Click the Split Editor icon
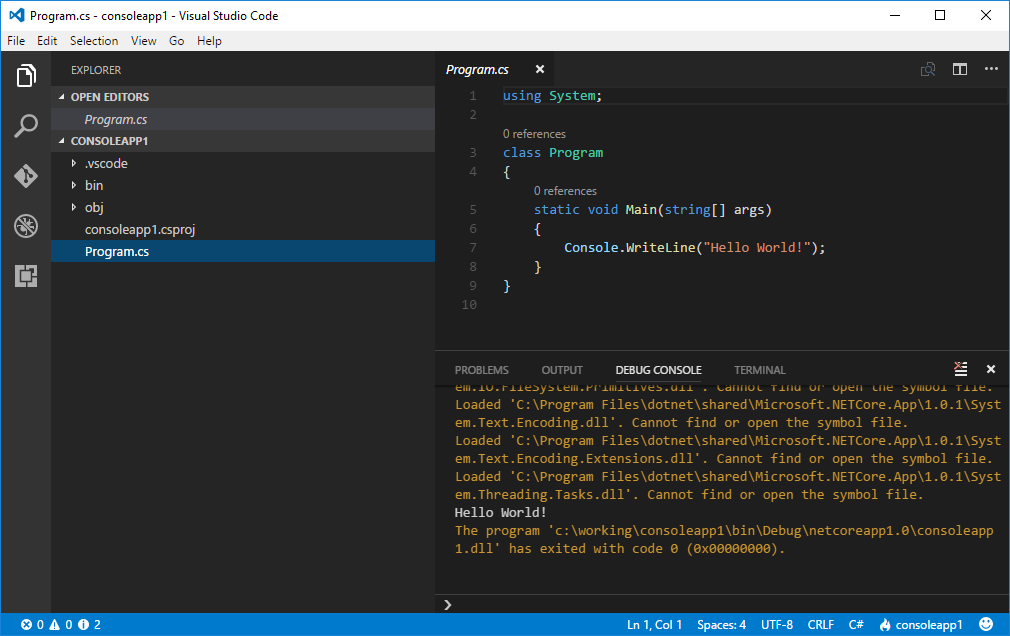The image size is (1010, 636). point(960,69)
